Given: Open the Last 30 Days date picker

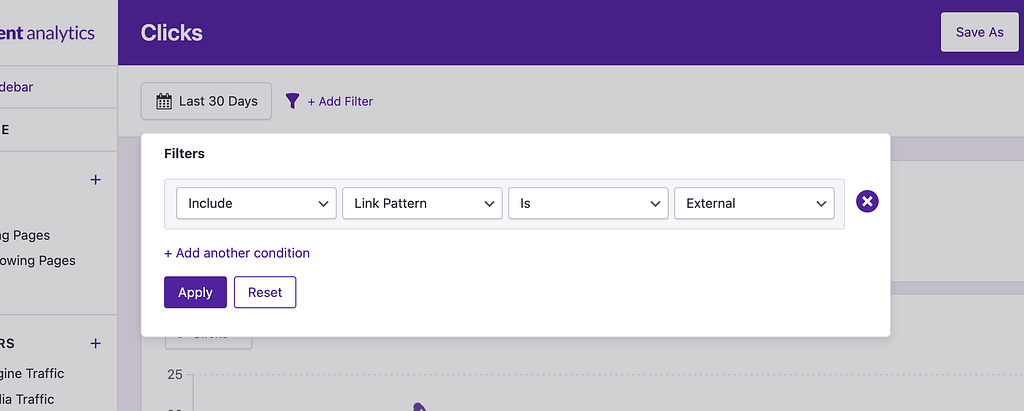Looking at the screenshot, I should pos(207,101).
